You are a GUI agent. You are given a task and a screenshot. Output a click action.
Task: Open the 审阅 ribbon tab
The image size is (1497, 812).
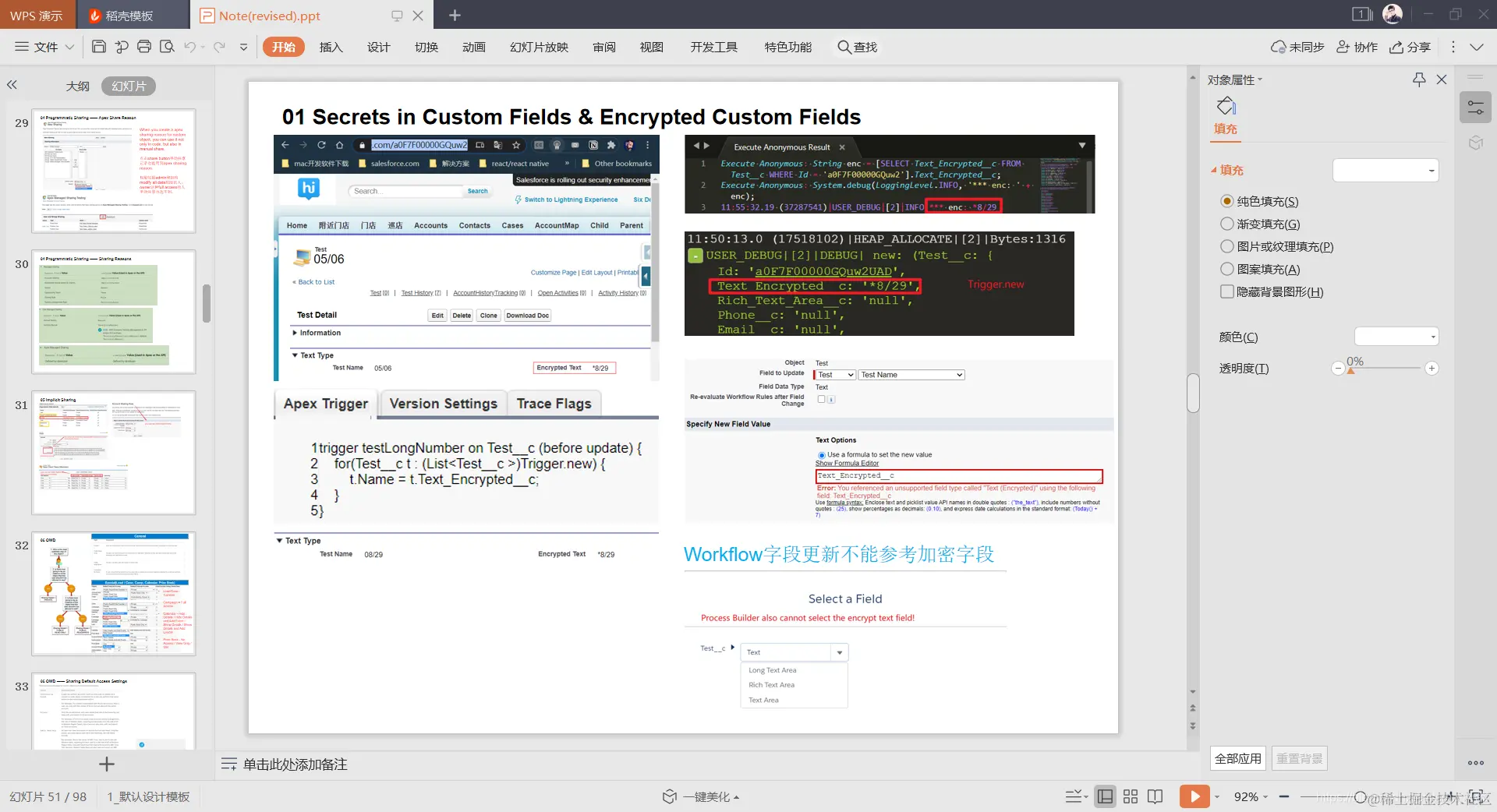coord(604,47)
